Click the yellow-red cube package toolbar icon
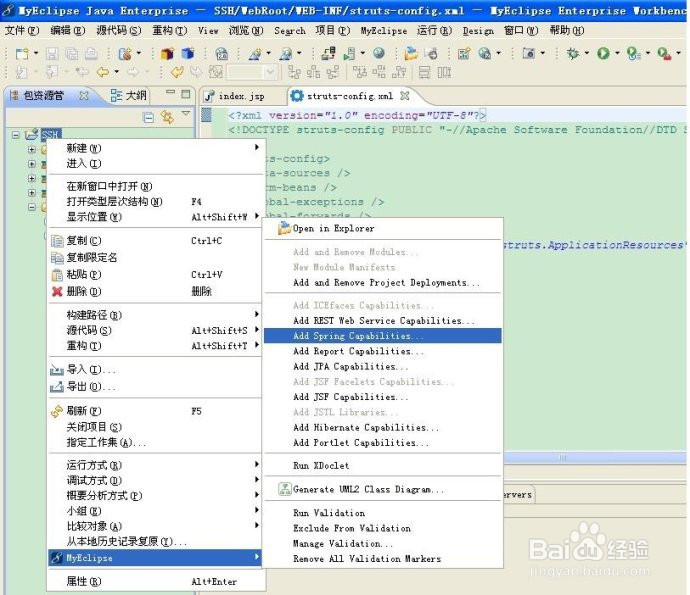This screenshot has width=690, height=595. click(167, 54)
